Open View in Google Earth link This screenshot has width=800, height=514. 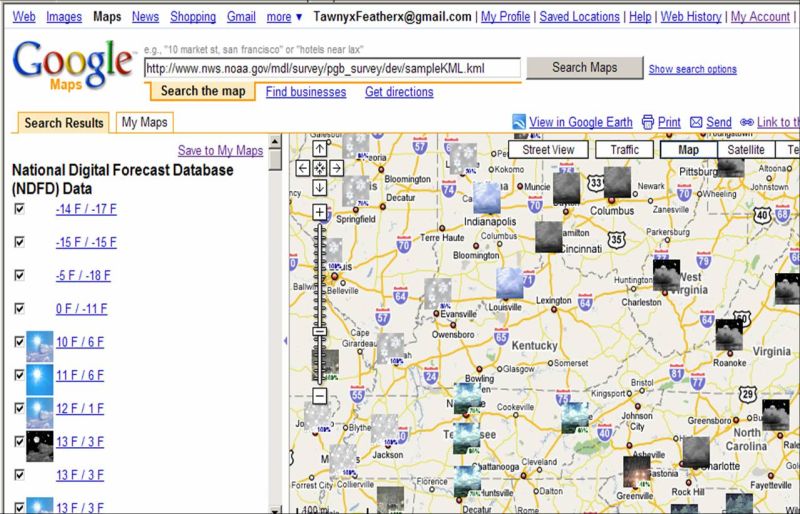click(x=581, y=123)
